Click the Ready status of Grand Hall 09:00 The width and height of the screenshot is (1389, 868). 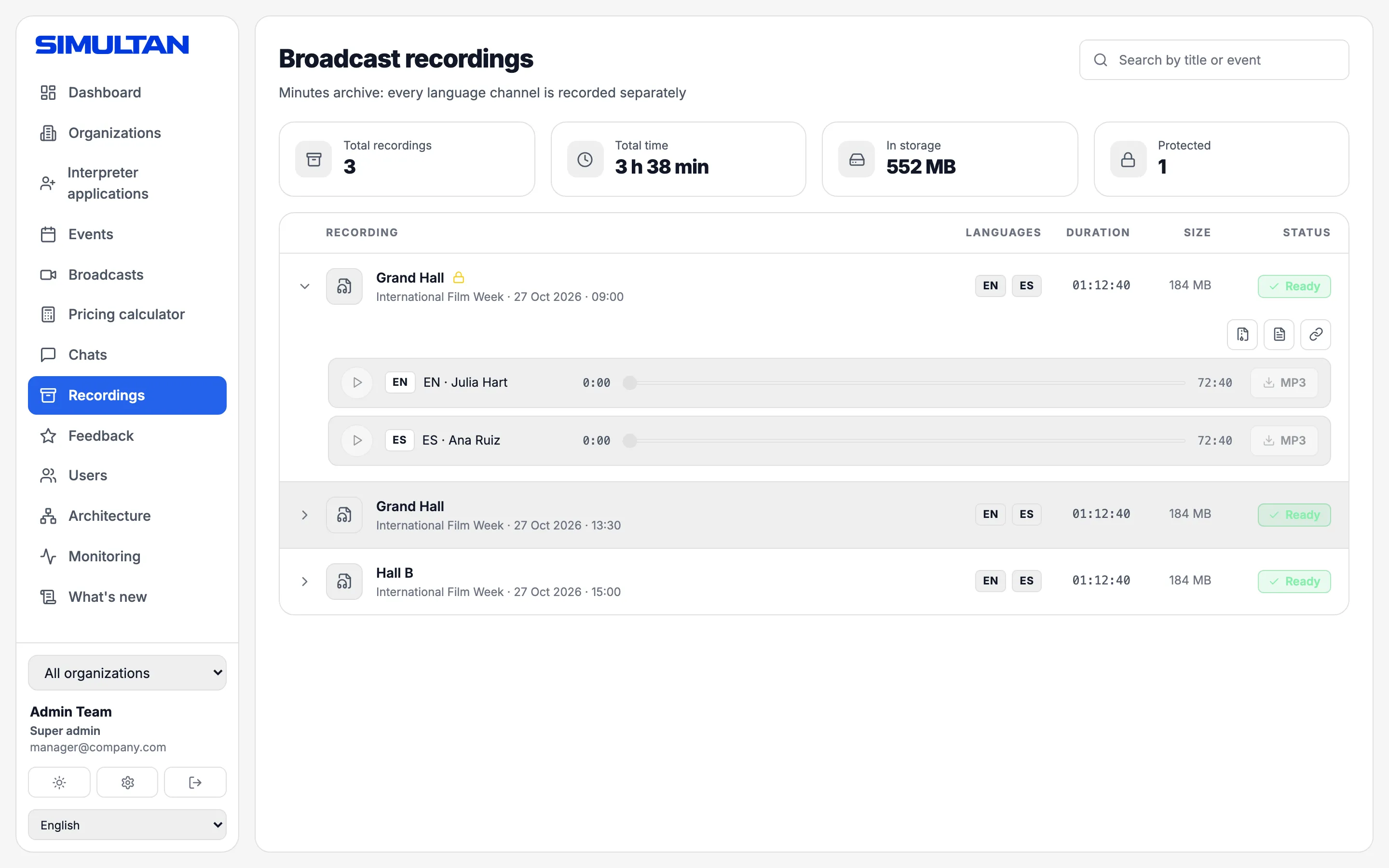[x=1294, y=286]
